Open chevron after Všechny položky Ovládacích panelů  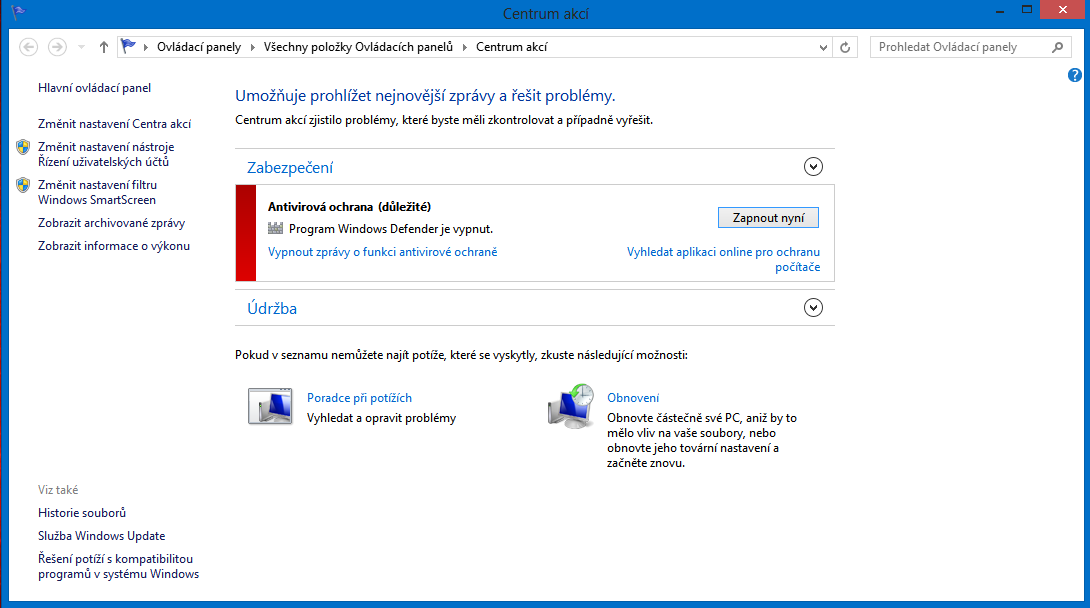coord(464,47)
